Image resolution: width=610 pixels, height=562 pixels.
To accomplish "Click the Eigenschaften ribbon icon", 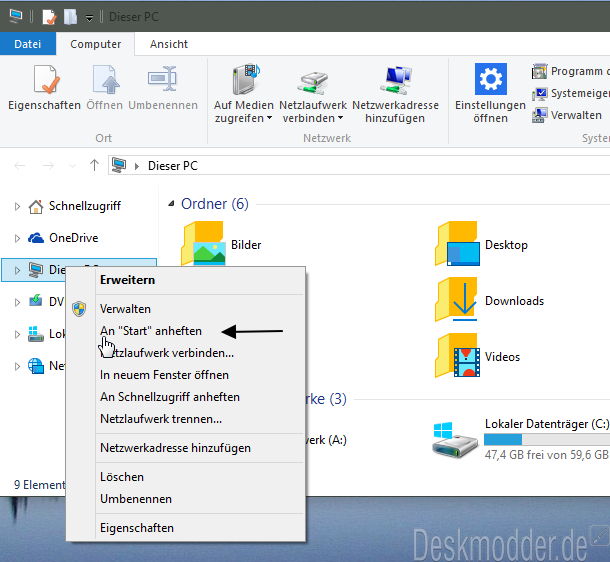I will tap(46, 79).
